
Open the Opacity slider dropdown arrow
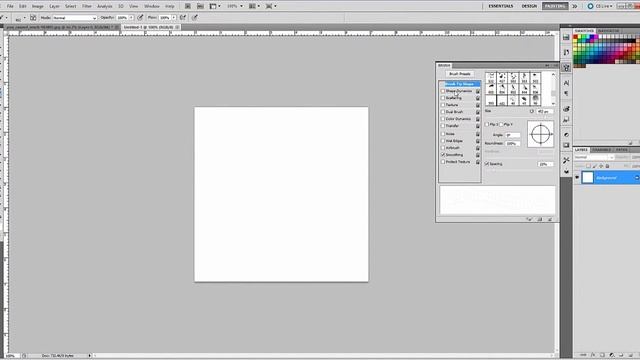[131, 18]
